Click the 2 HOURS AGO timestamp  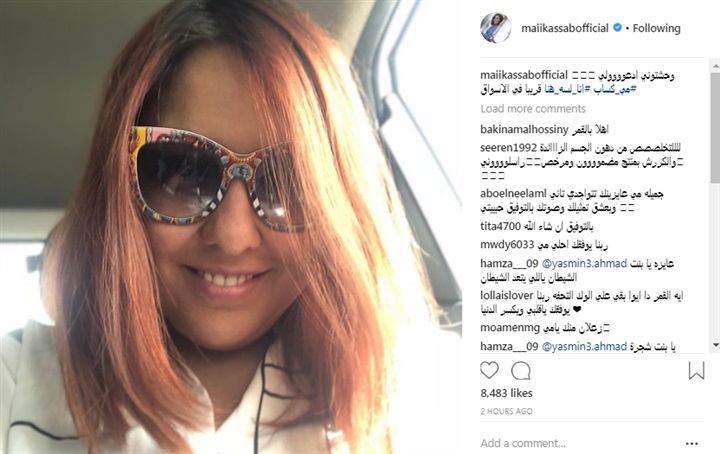click(506, 411)
